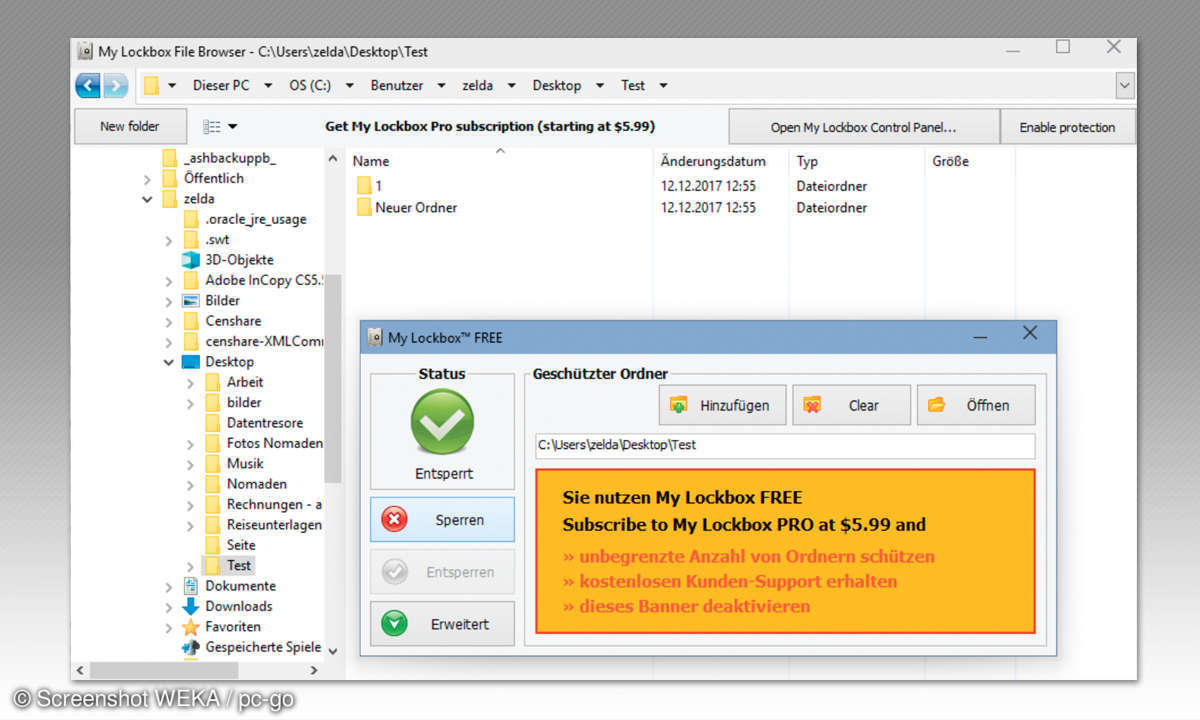The image size is (1200, 720).
Task: Click tree vertical scrollbar up arrow
Action: pyautogui.click(x=333, y=159)
